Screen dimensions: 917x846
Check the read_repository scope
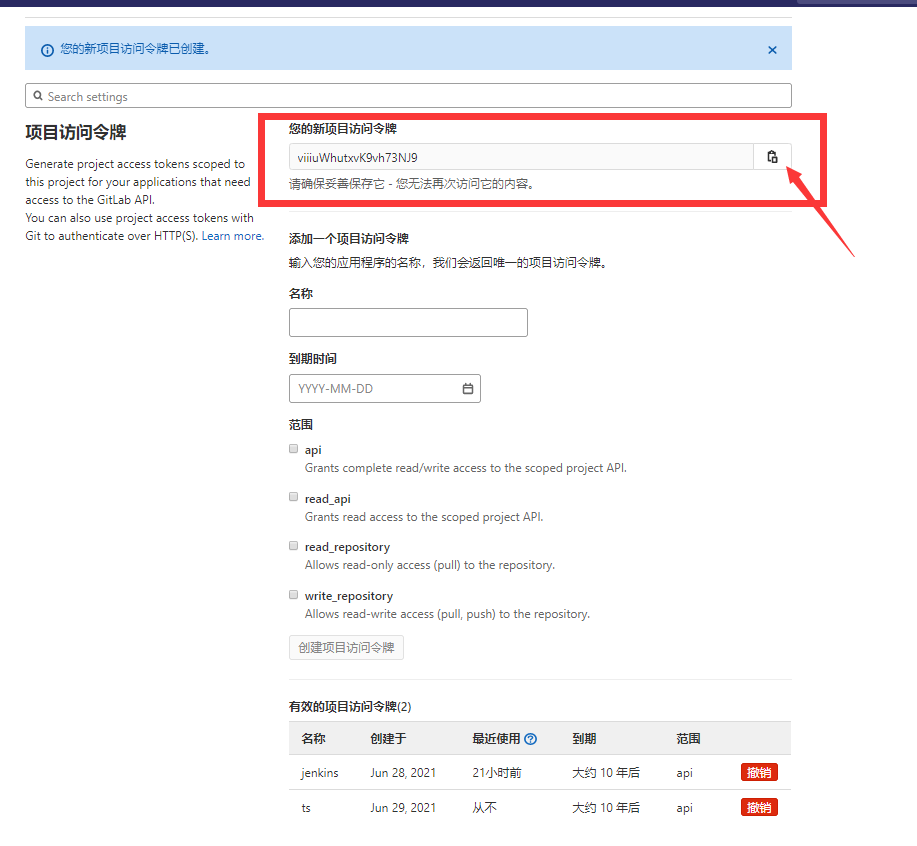293,545
